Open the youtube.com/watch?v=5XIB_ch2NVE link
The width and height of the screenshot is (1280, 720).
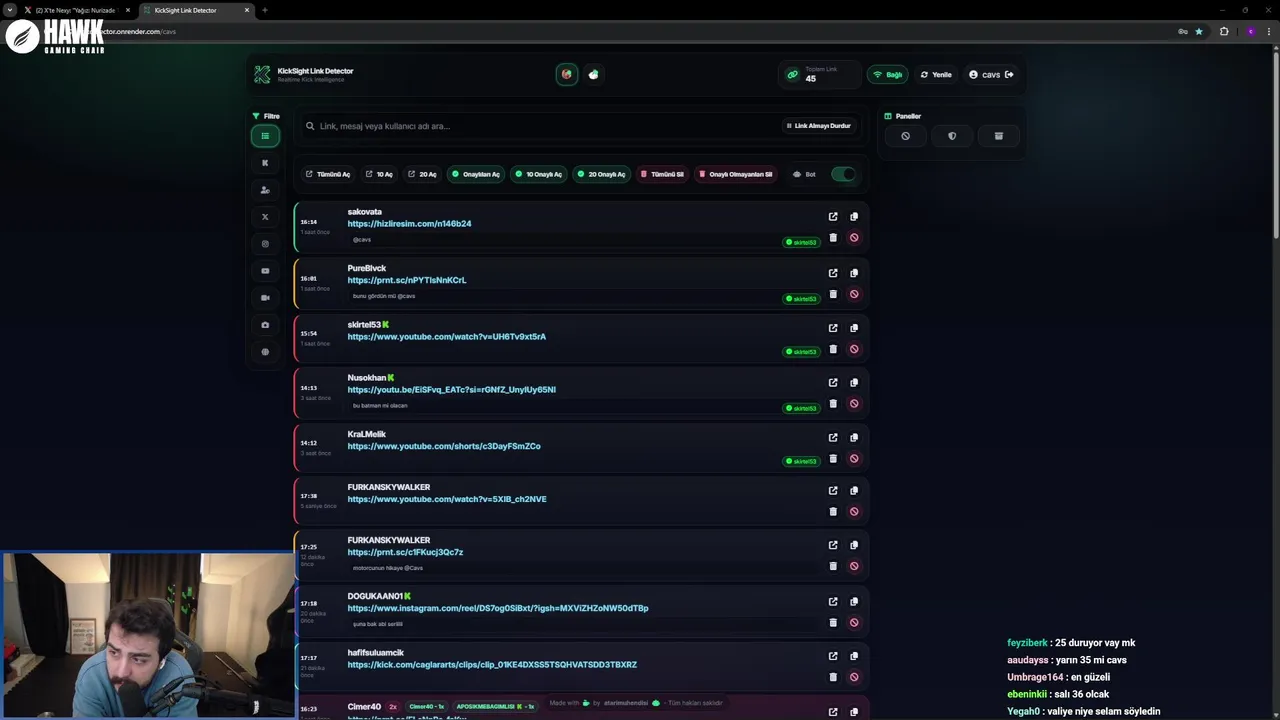447,499
